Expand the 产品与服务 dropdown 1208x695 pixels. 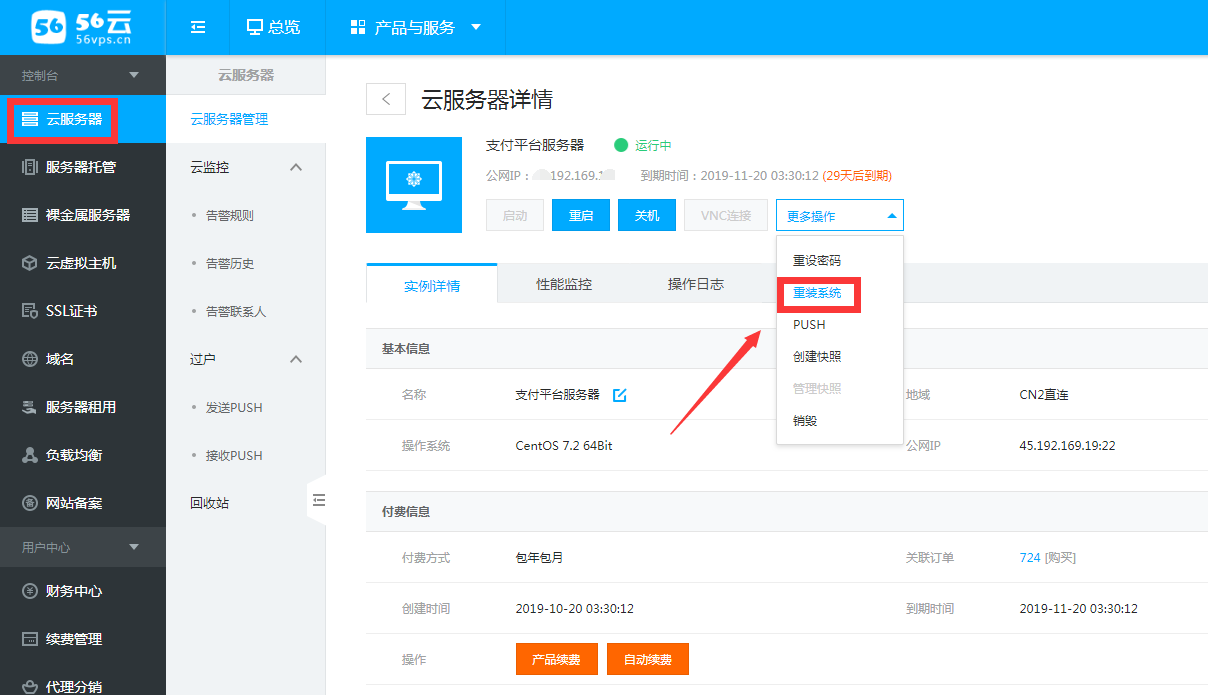415,27
